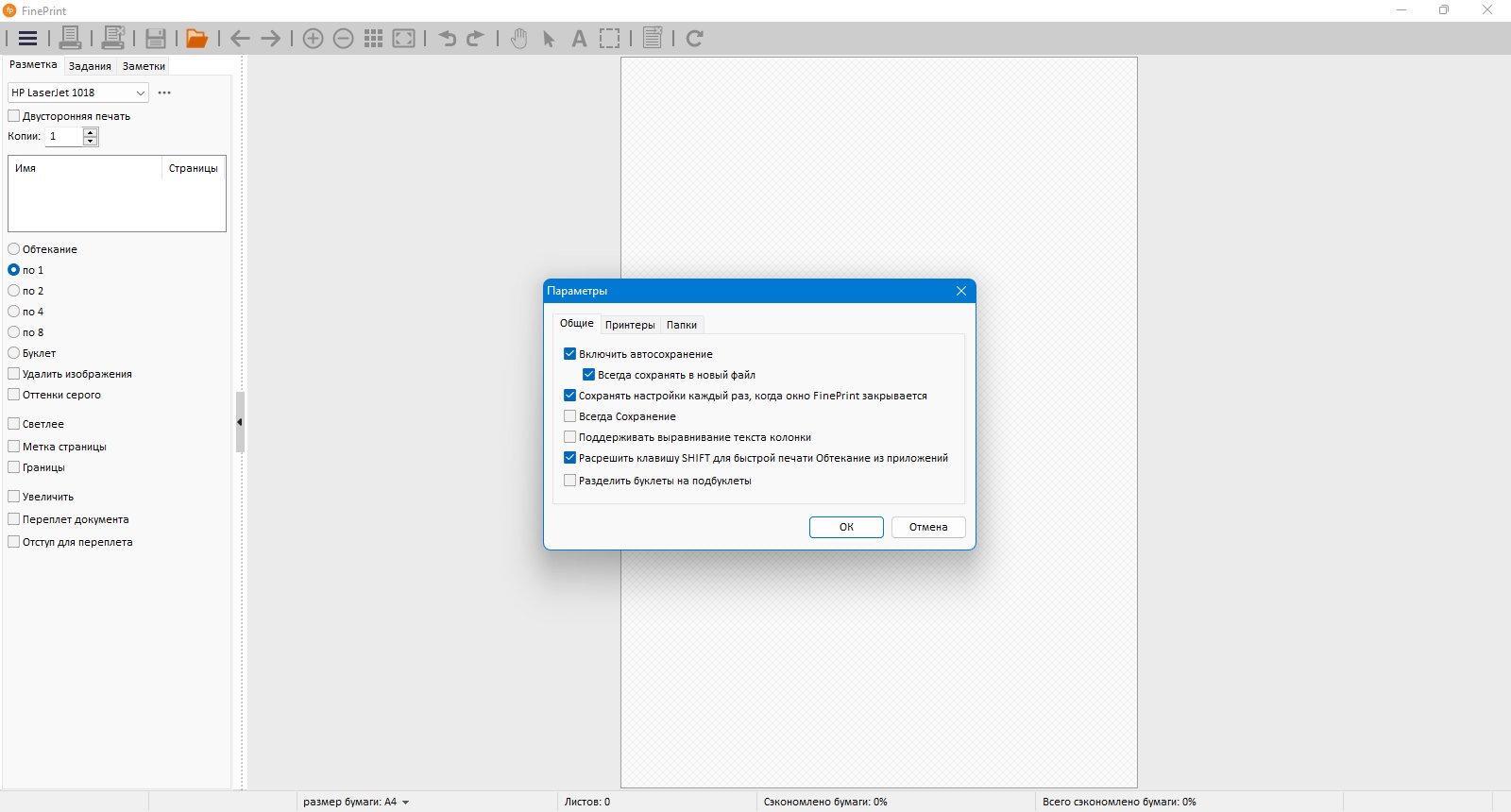Check Разделить буклеты на подбуклеты option
This screenshot has width=1511, height=812.
pyautogui.click(x=569, y=481)
